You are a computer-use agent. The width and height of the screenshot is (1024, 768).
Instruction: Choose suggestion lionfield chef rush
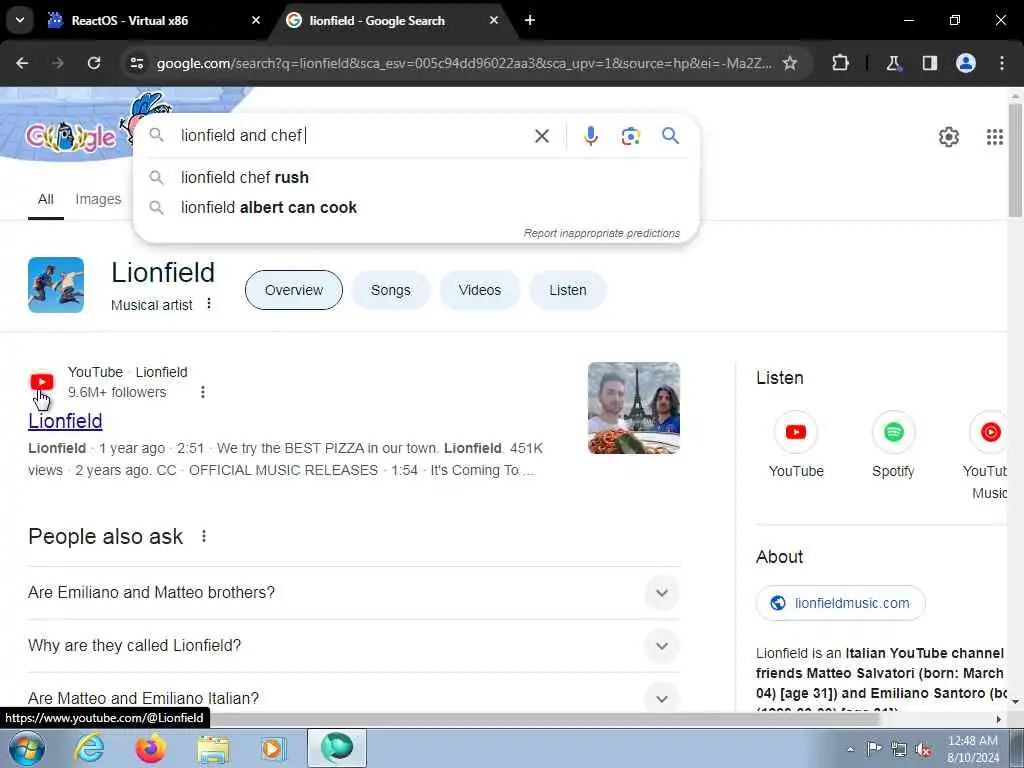(416, 177)
